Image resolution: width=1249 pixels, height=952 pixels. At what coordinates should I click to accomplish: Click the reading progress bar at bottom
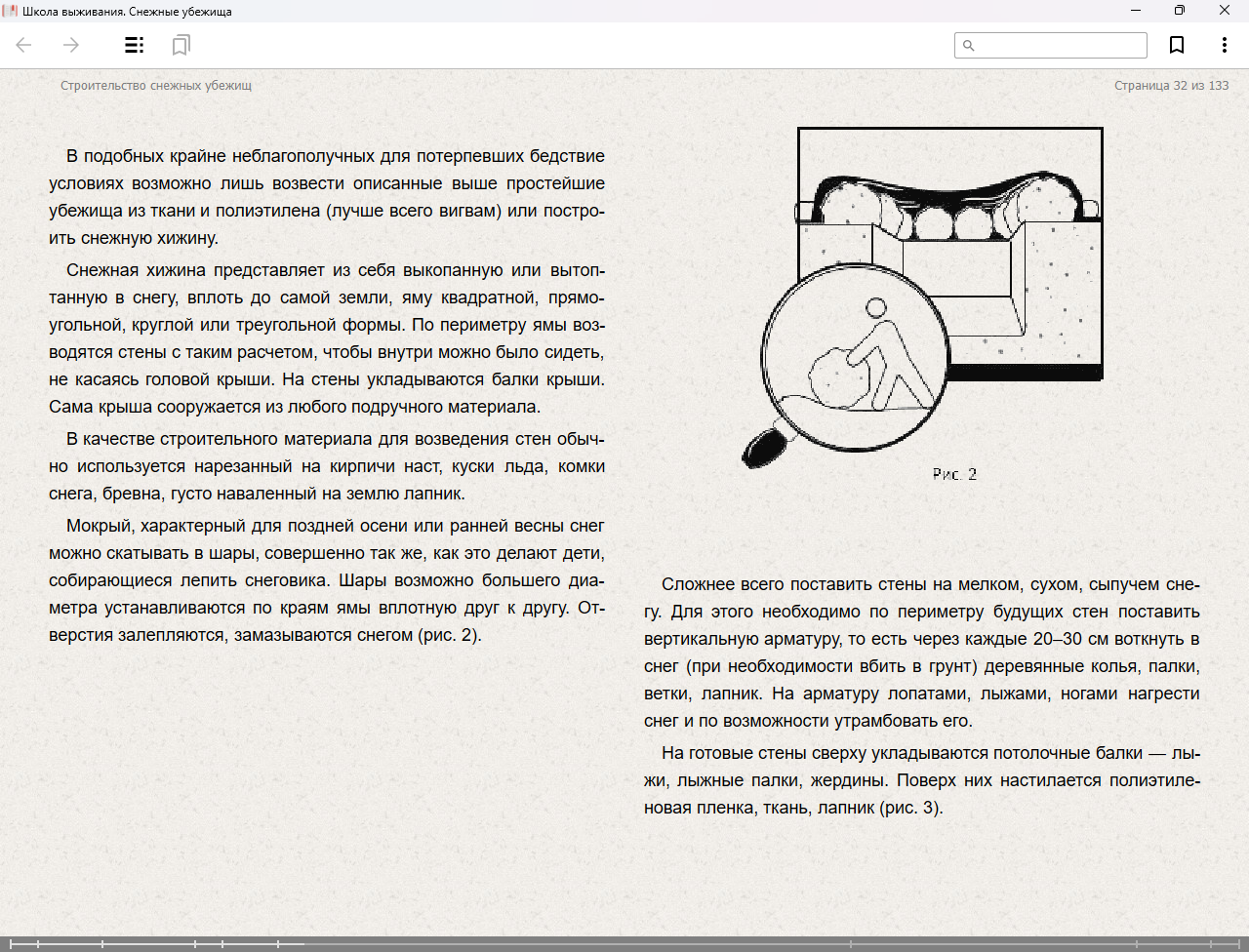point(624,943)
